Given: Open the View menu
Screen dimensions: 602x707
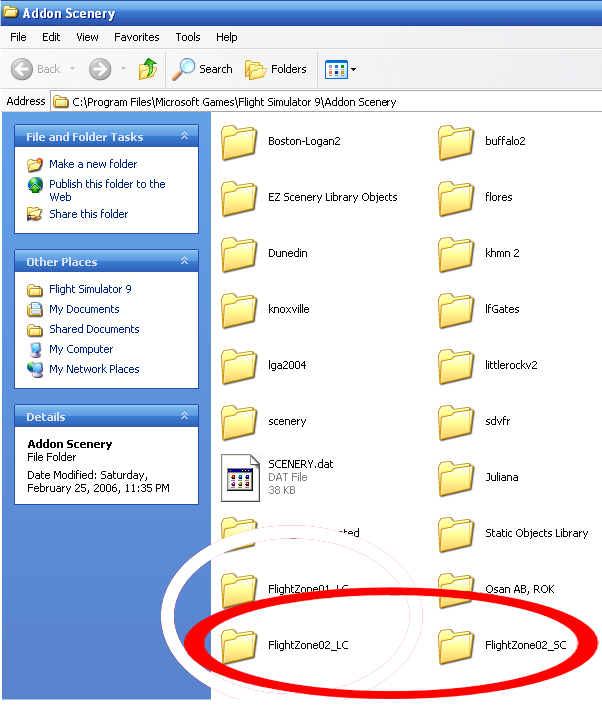Looking at the screenshot, I should pos(87,37).
